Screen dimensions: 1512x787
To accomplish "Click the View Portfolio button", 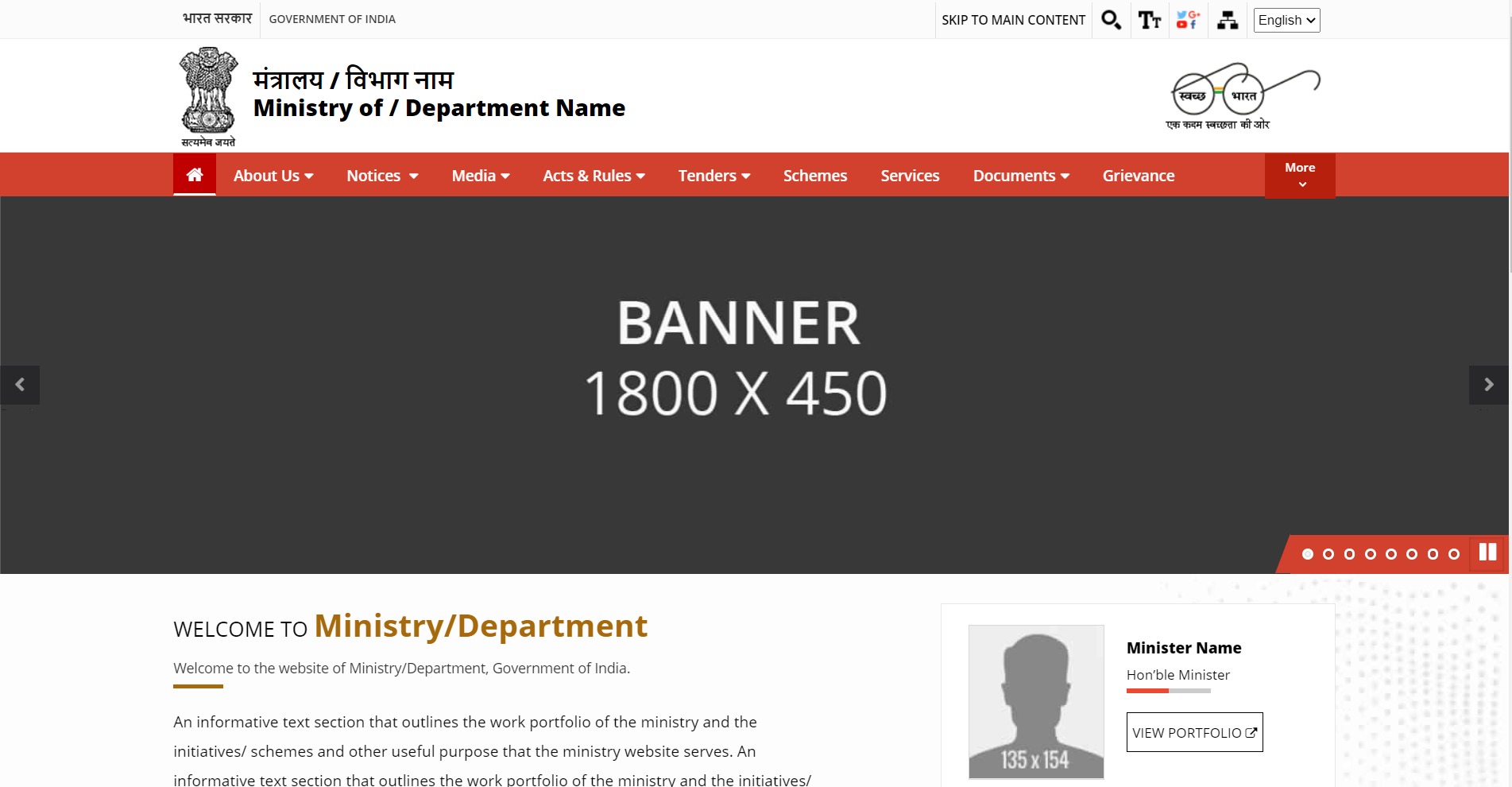I will (x=1194, y=732).
